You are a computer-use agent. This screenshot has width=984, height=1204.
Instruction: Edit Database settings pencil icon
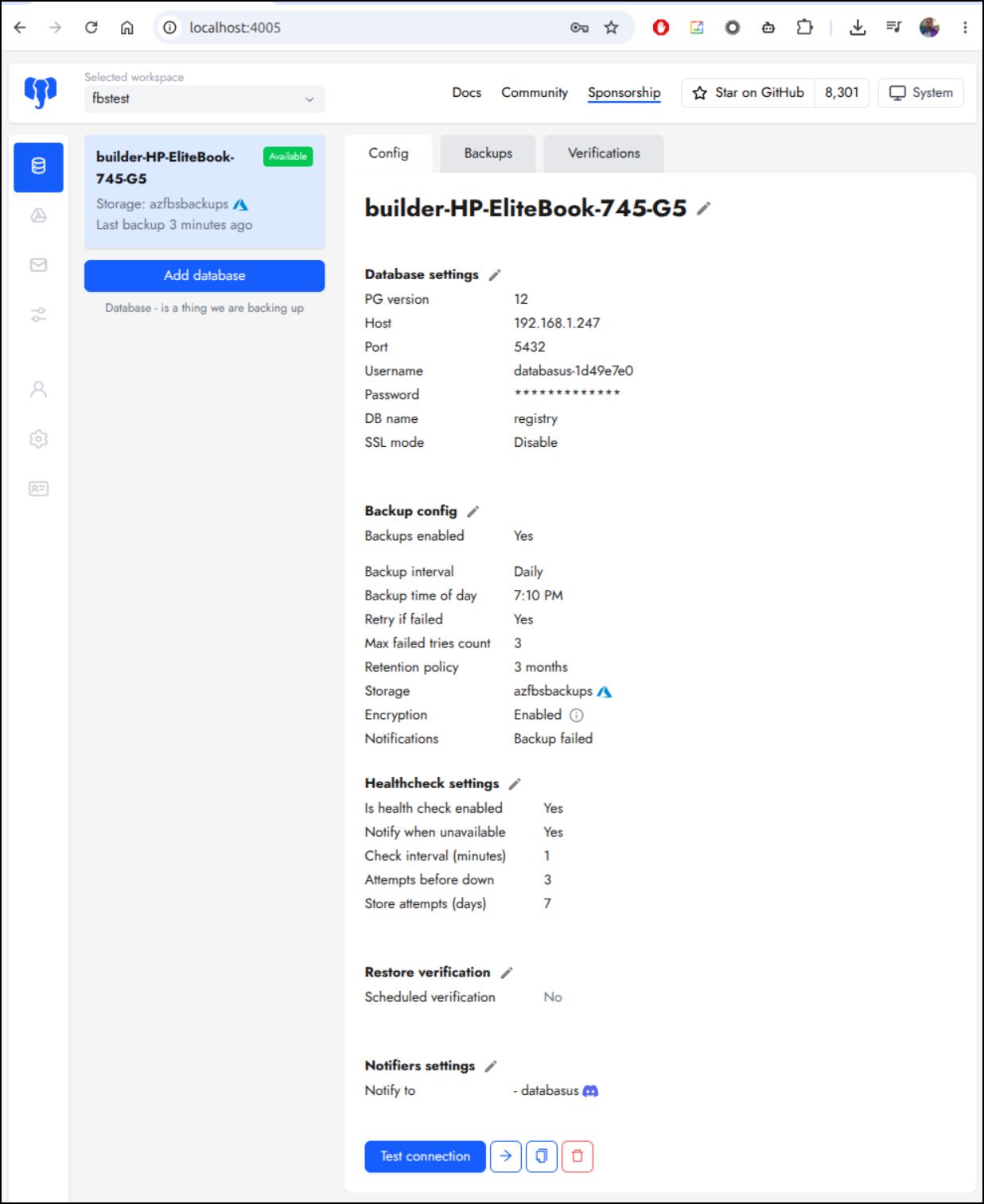(x=495, y=275)
